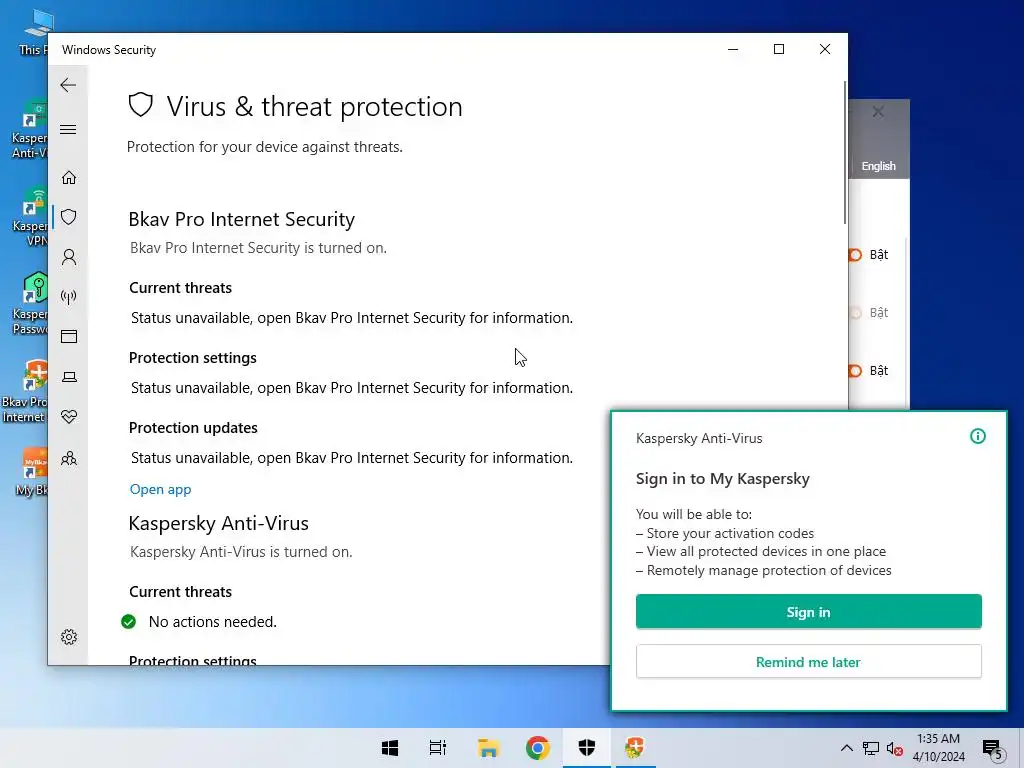The image size is (1024, 768).
Task: Open Device performance & health heart icon
Action: pos(69,417)
